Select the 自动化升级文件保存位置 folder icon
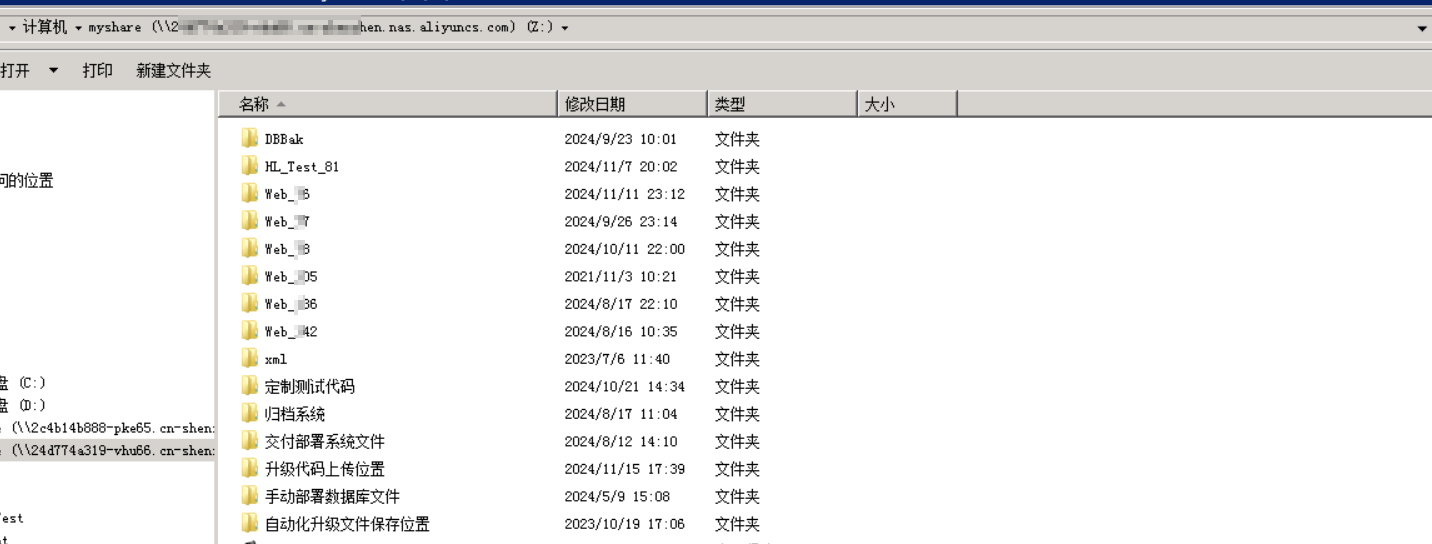Screen dimensions: 1432x544 (249, 523)
